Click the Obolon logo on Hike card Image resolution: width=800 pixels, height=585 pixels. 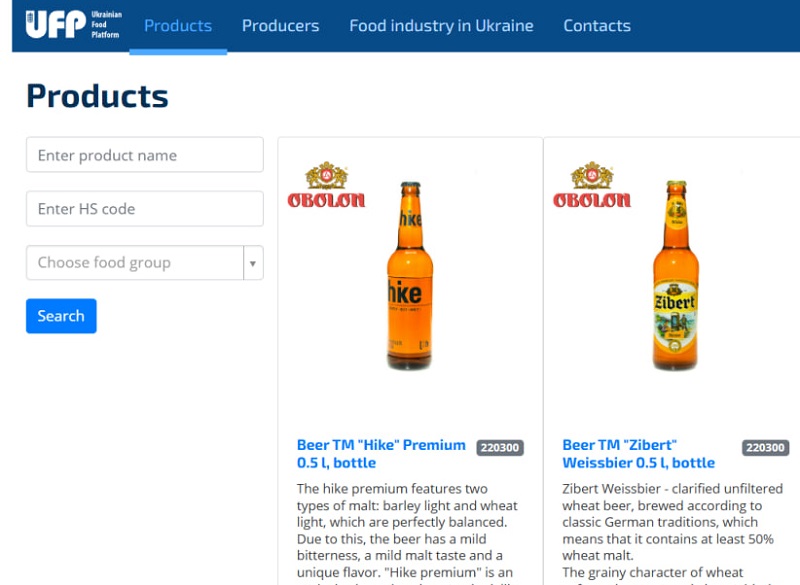326,186
